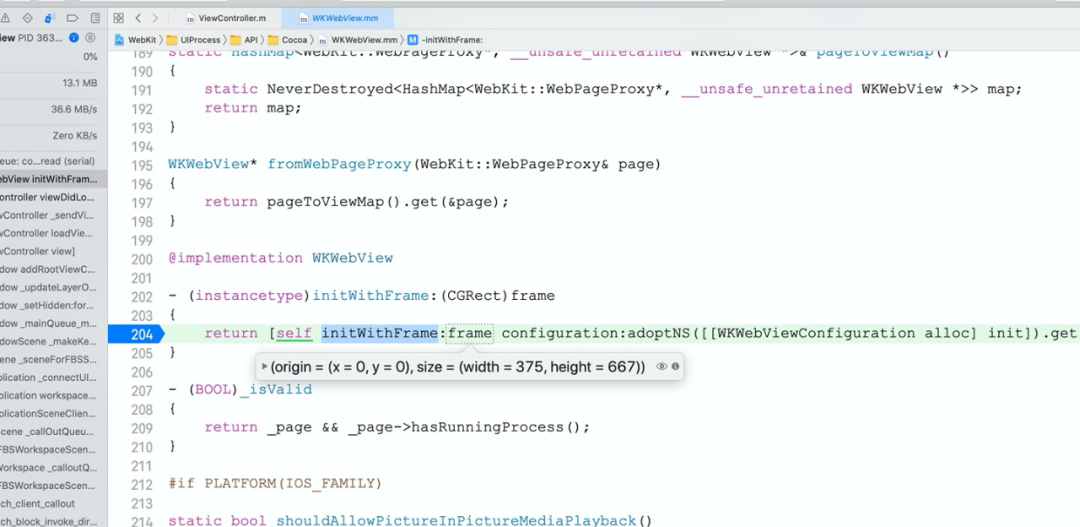Click line number 202 in the gutter
Image resolution: width=1080 pixels, height=527 pixels.
141,296
